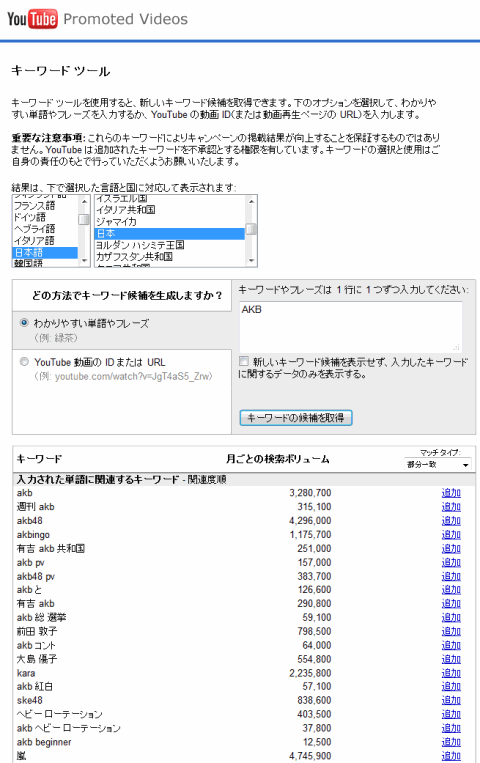Add the keyword 週刊 akb
Viewport: 480px width, 763px height.
click(451, 507)
